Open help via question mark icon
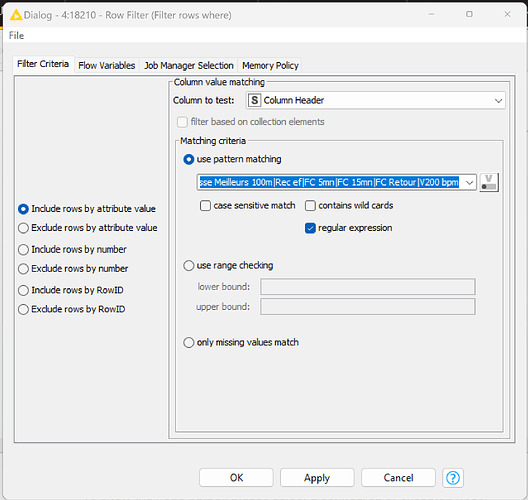528x500 pixels. coord(453,477)
